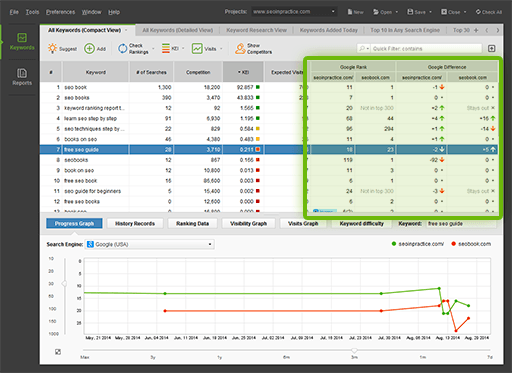
Task: Click the History Records button
Action: pyautogui.click(x=135, y=223)
